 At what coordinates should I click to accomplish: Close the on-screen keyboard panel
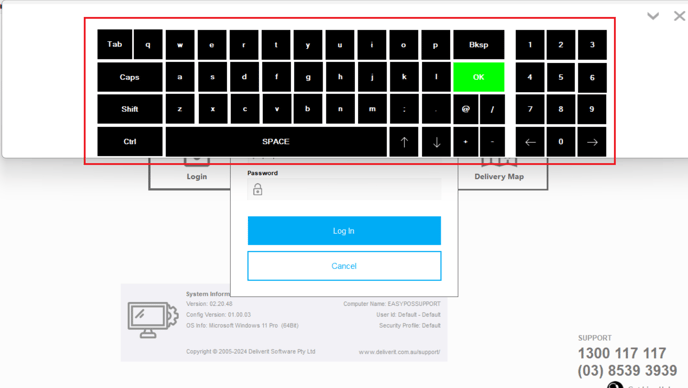679,16
